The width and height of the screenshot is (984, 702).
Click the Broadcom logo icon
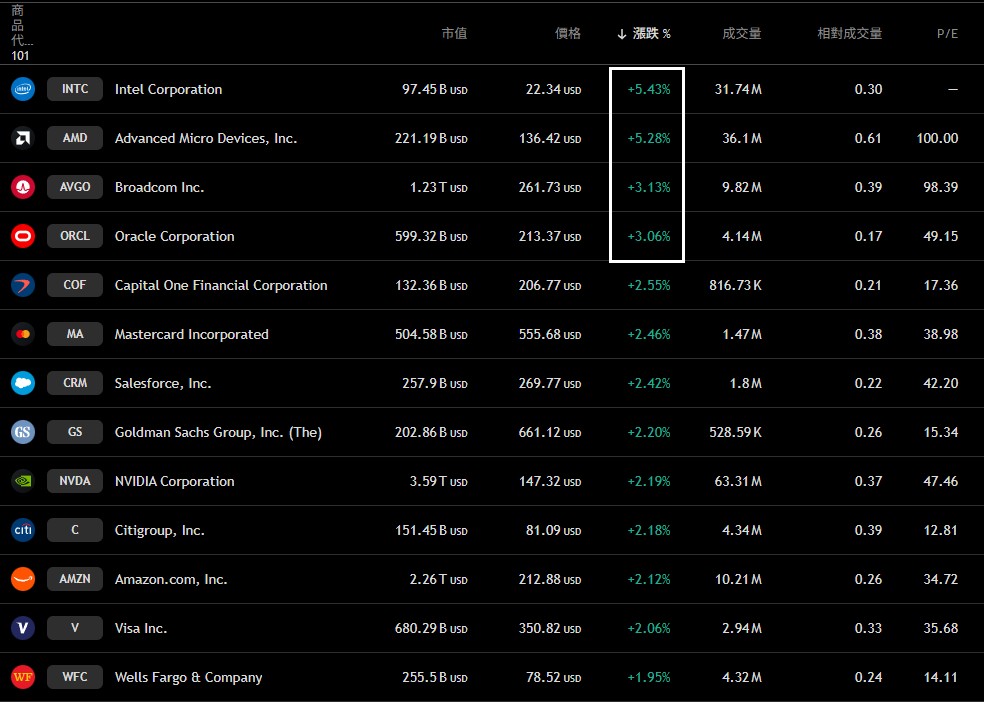tap(22, 187)
